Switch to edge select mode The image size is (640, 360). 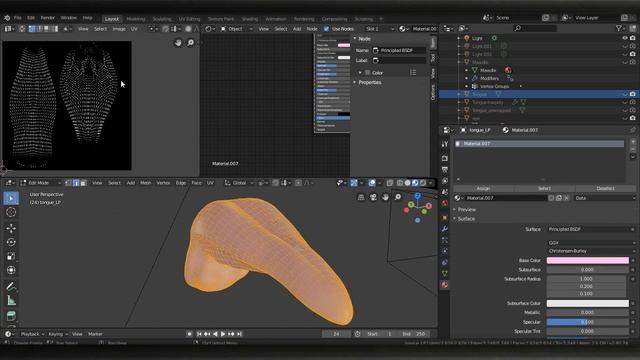76,183
